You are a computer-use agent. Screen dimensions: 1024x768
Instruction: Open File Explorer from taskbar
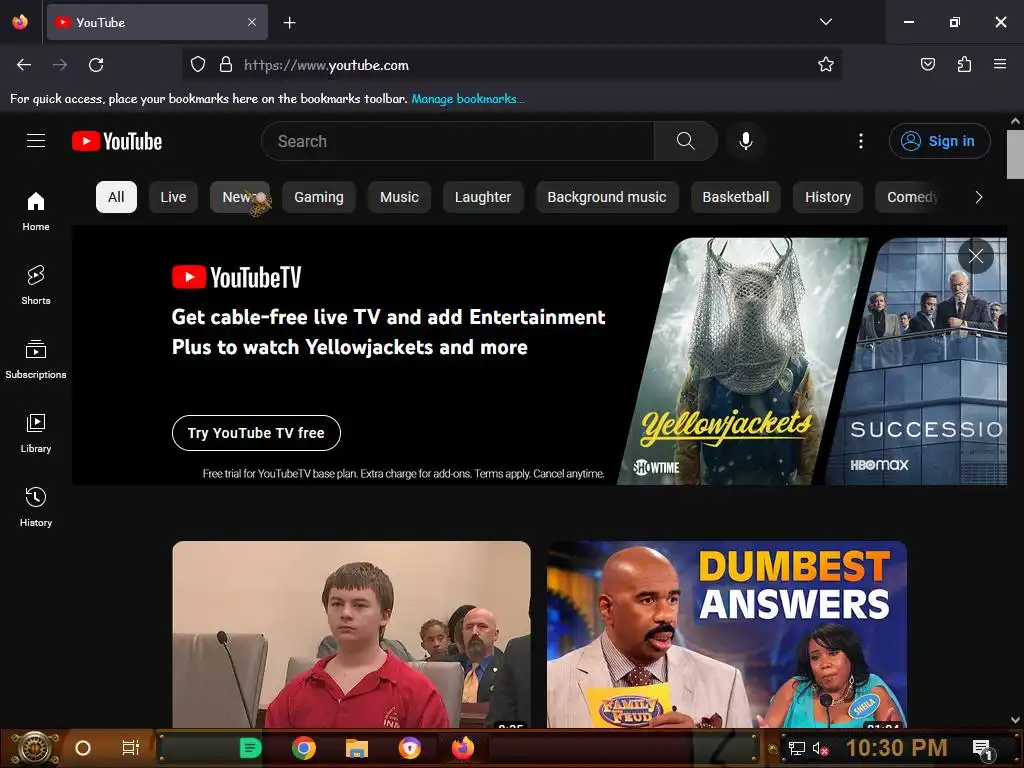(357, 748)
